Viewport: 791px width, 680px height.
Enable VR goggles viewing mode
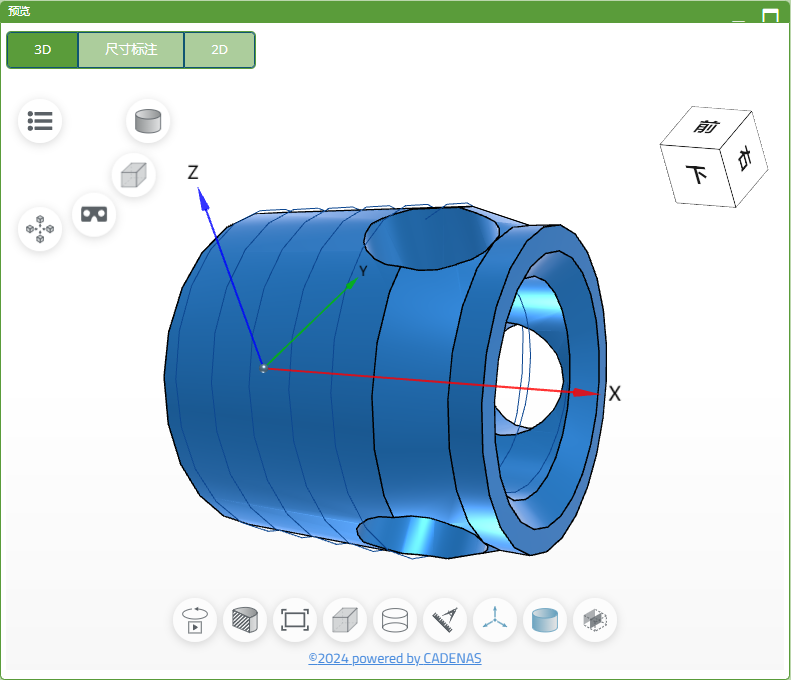pos(94,214)
